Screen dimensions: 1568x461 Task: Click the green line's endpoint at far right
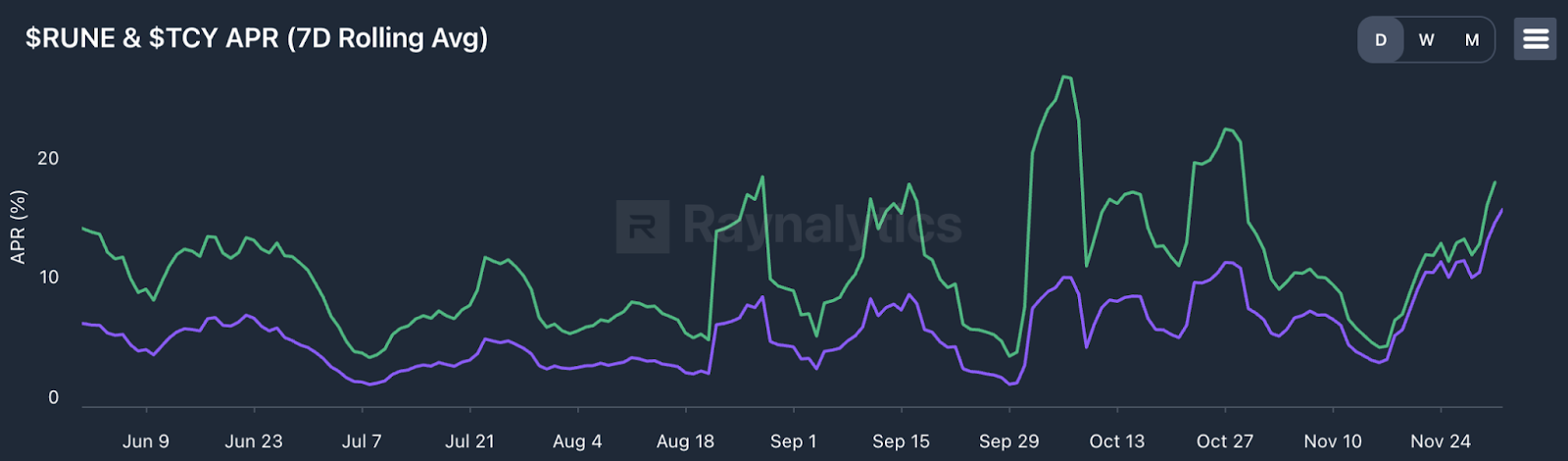[x=1494, y=182]
